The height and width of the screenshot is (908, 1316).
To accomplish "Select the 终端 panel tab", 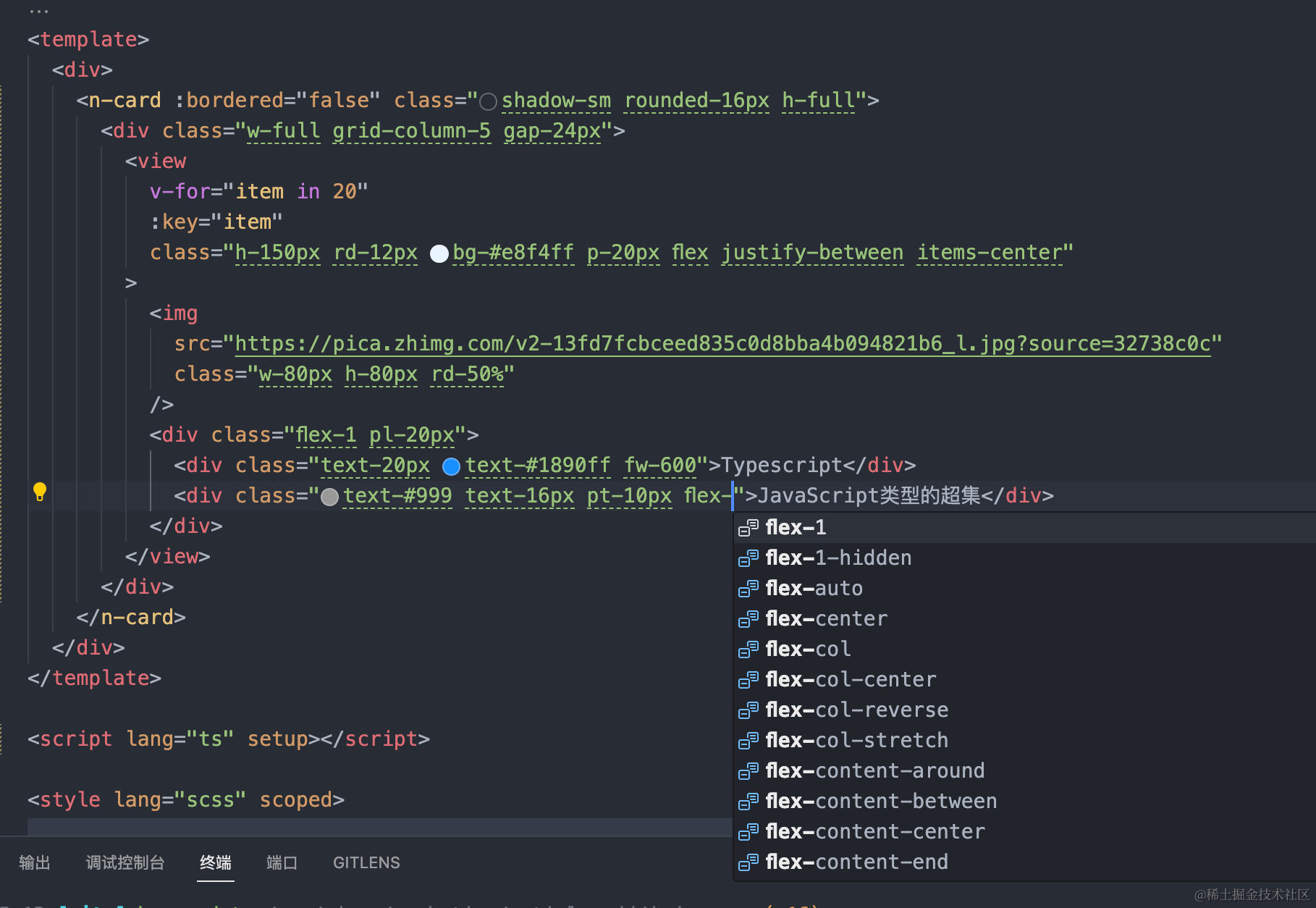I will pos(216,862).
